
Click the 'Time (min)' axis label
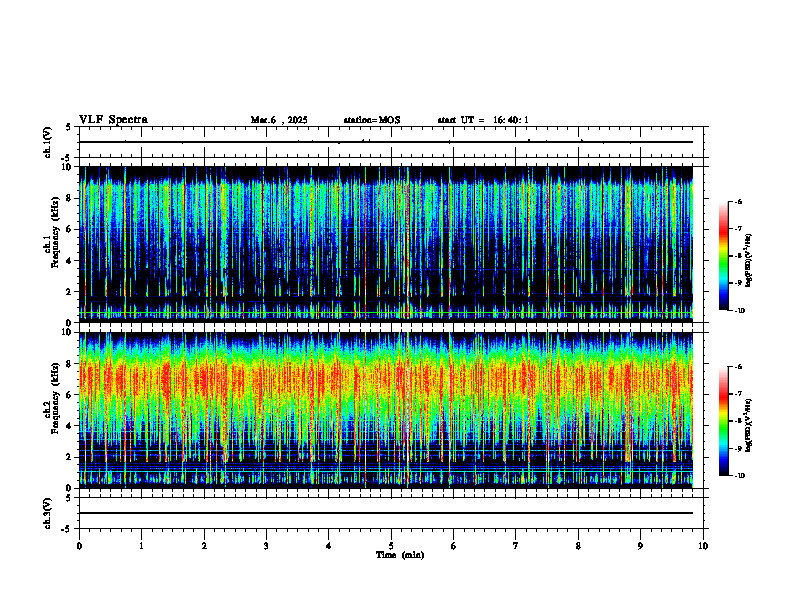coord(400,555)
